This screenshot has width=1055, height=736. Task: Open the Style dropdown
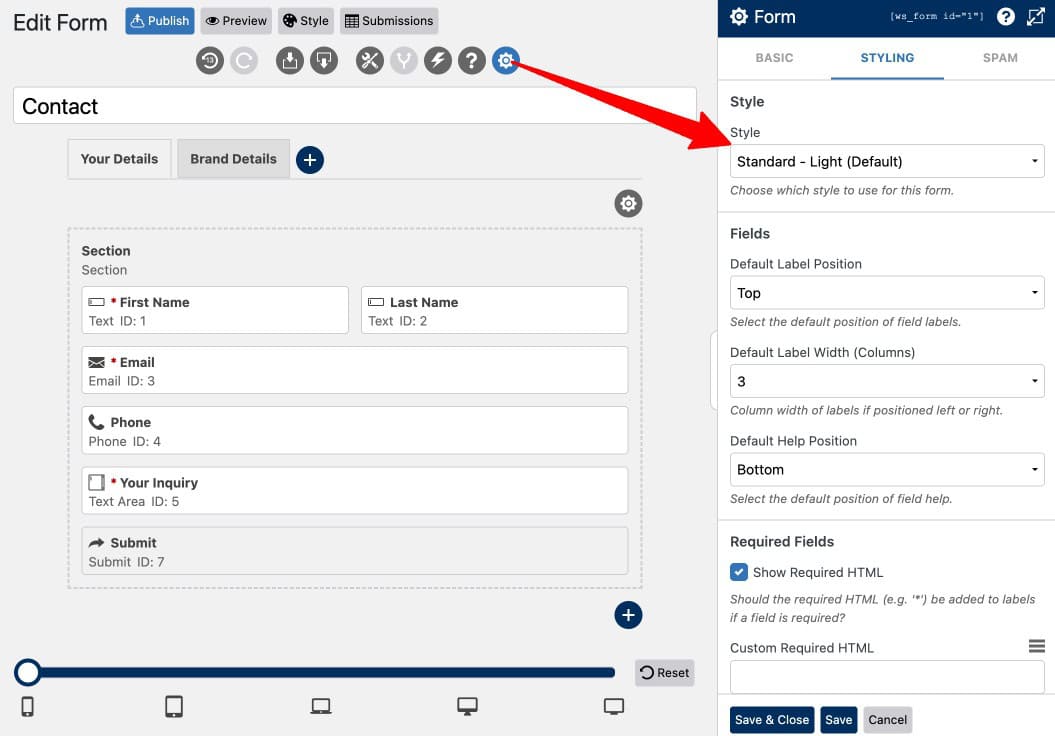887,161
